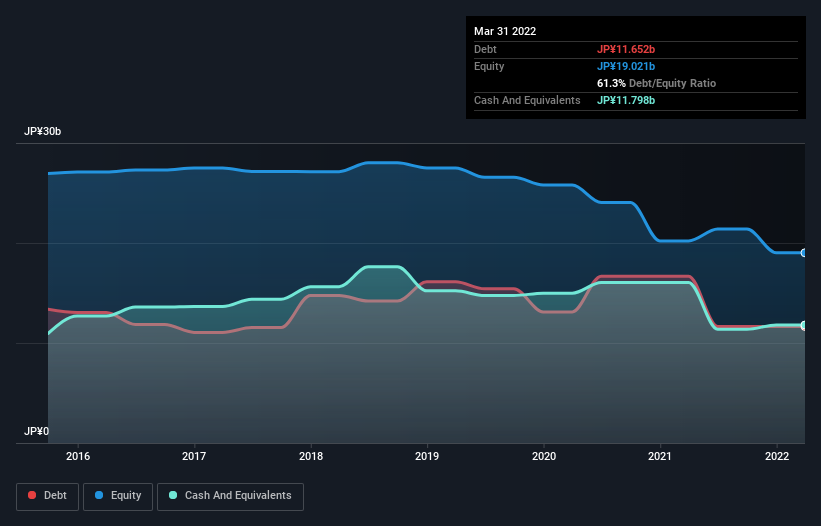Click the blue Equity legend dot
Image resolution: width=821 pixels, height=526 pixels.
[x=99, y=495]
